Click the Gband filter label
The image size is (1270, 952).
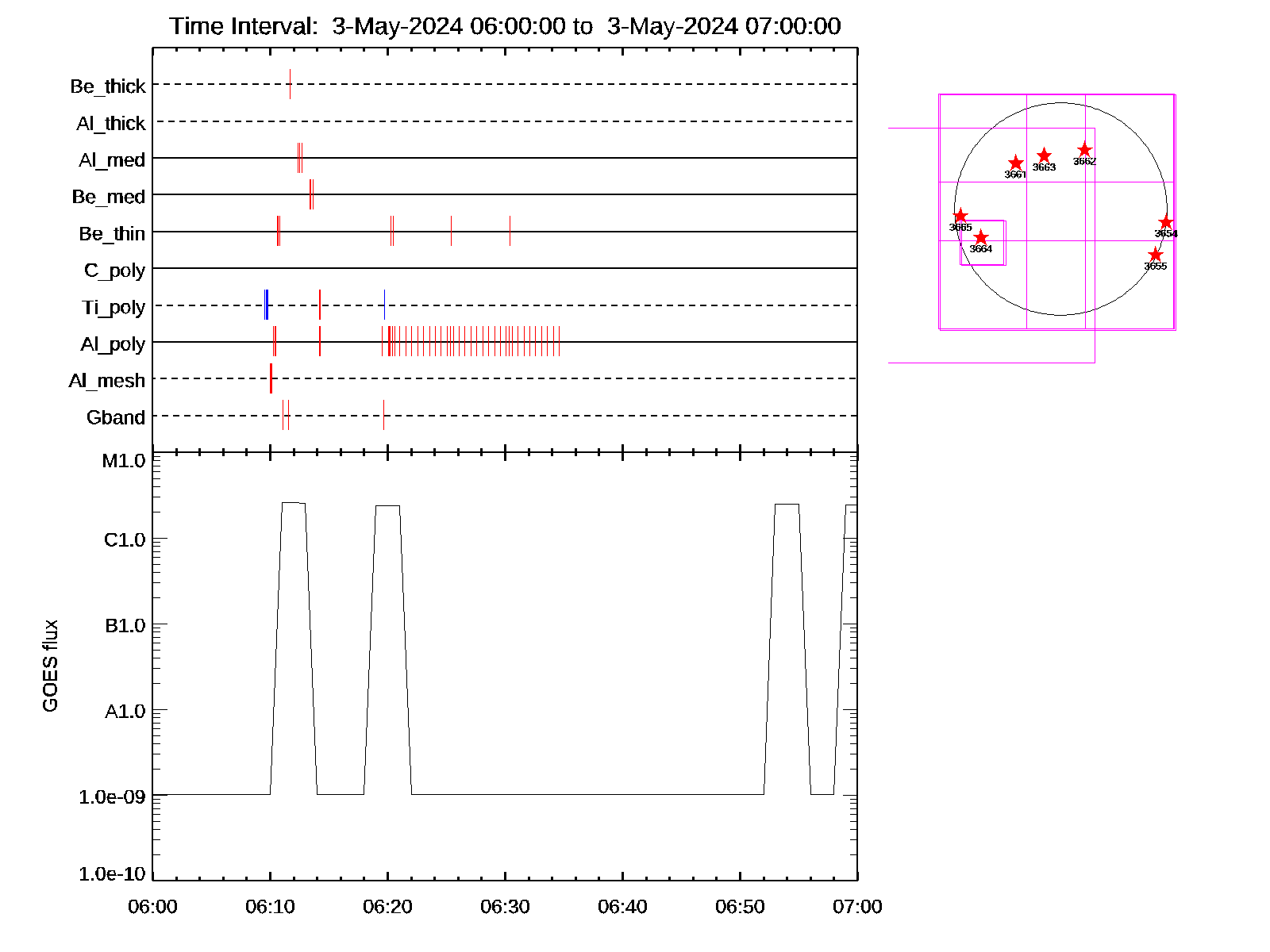pyautogui.click(x=115, y=418)
